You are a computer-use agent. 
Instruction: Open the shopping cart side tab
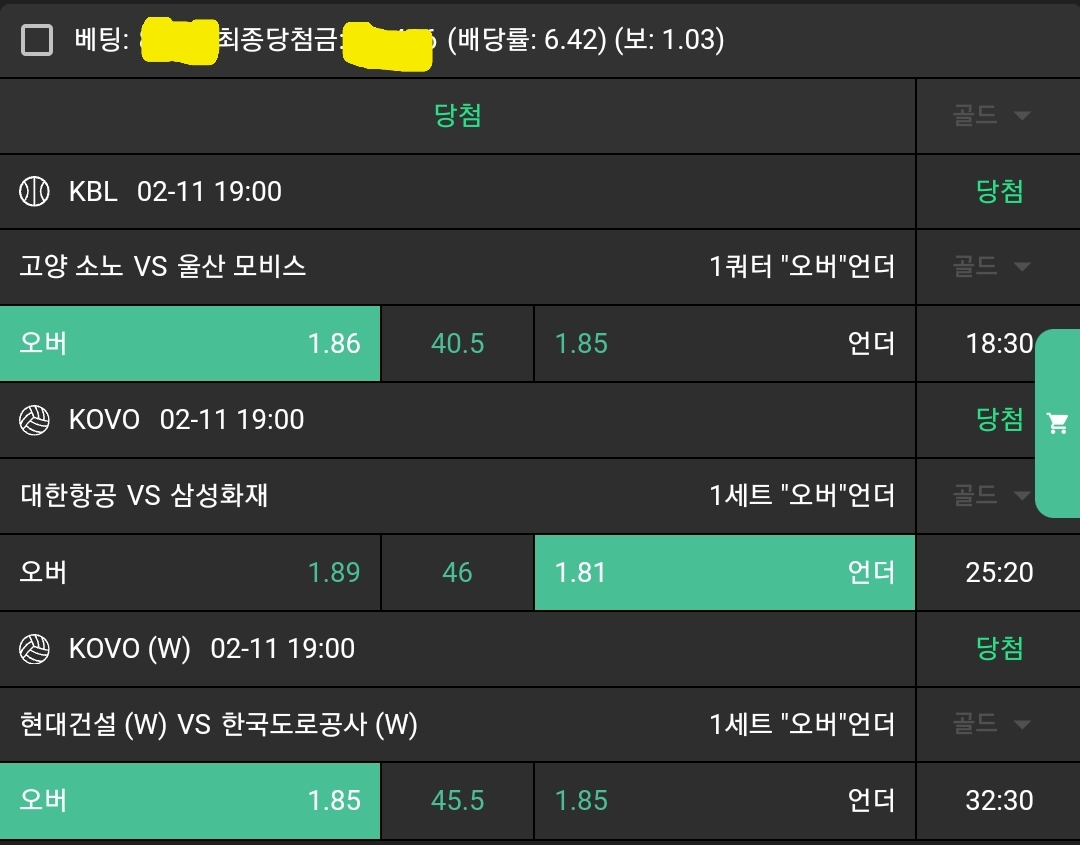(x=1057, y=423)
